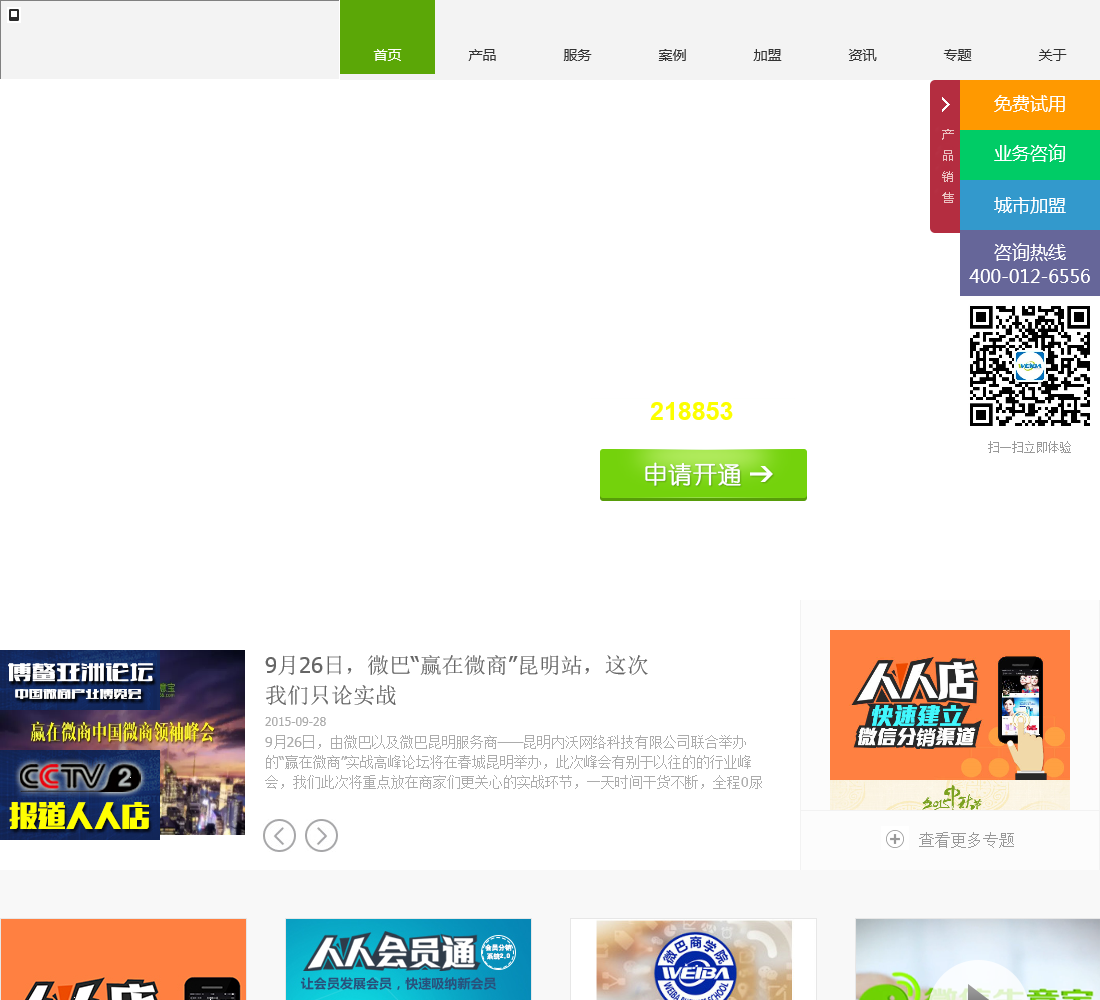Screen dimensions: 1100x1000
Task: Select the 案例 navigation item
Action: point(672,55)
